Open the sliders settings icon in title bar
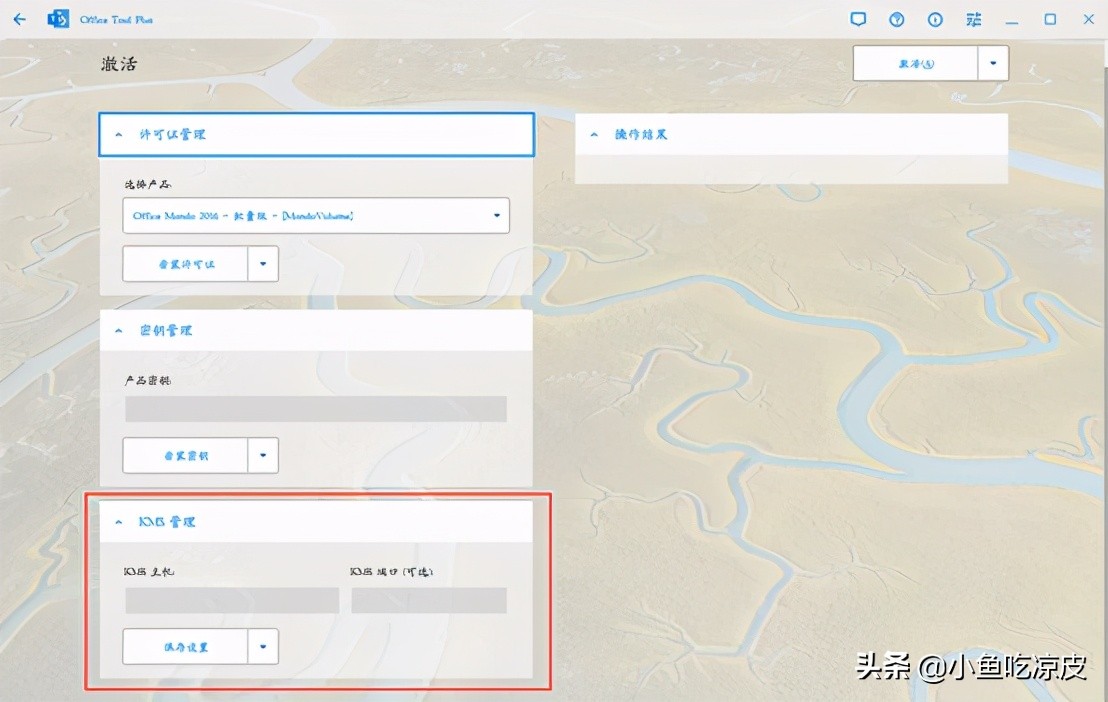 point(974,20)
